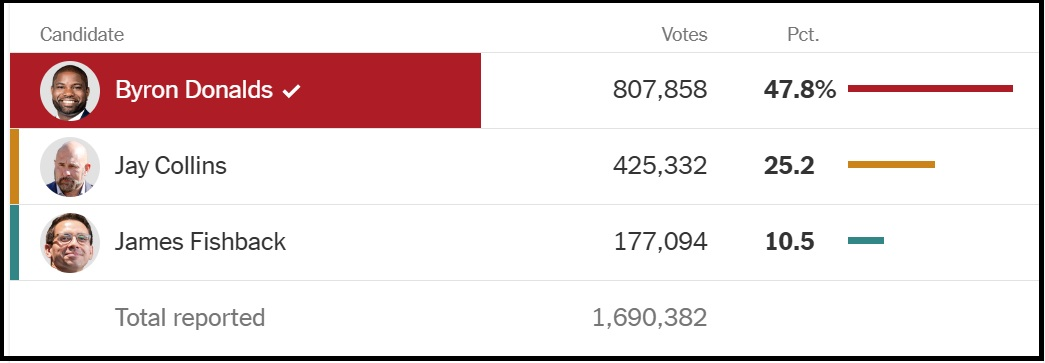Click the teal 10.5 percentage bar

click(x=866, y=240)
